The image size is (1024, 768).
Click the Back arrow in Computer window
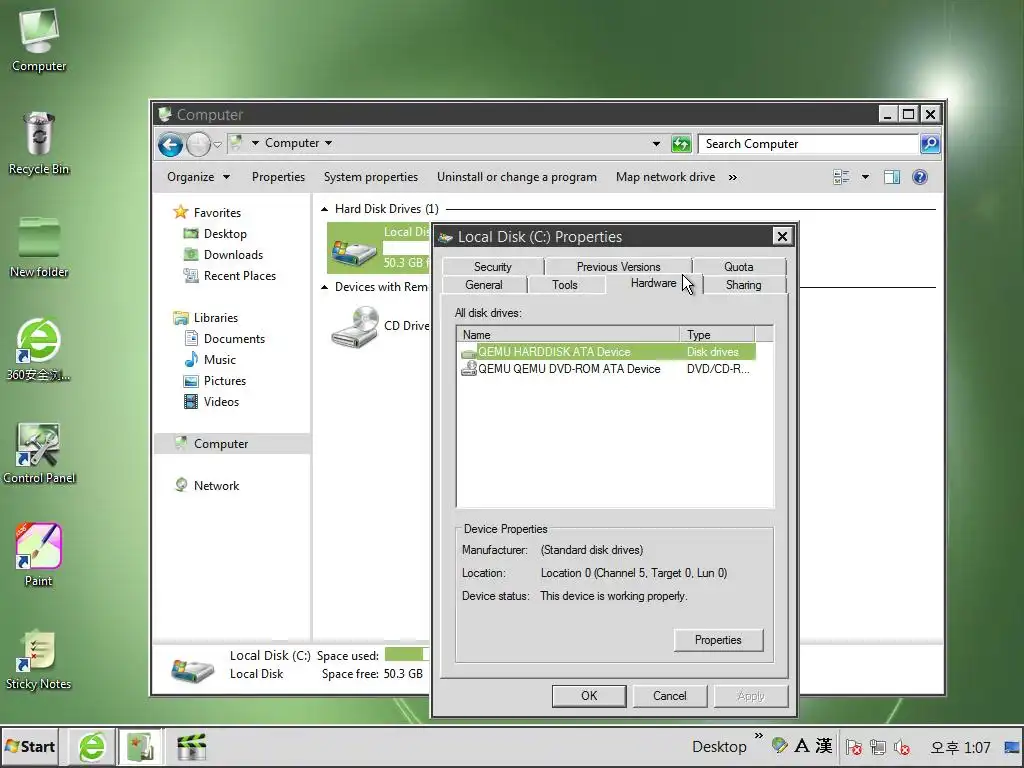point(170,144)
